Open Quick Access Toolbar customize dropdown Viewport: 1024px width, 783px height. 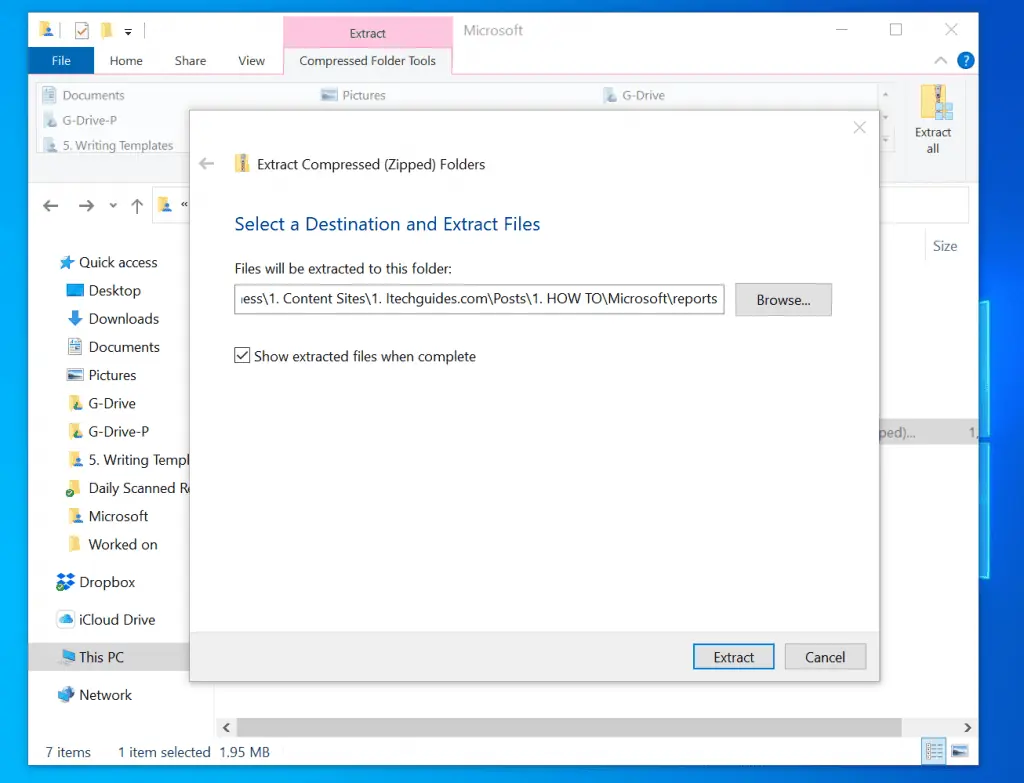click(128, 32)
